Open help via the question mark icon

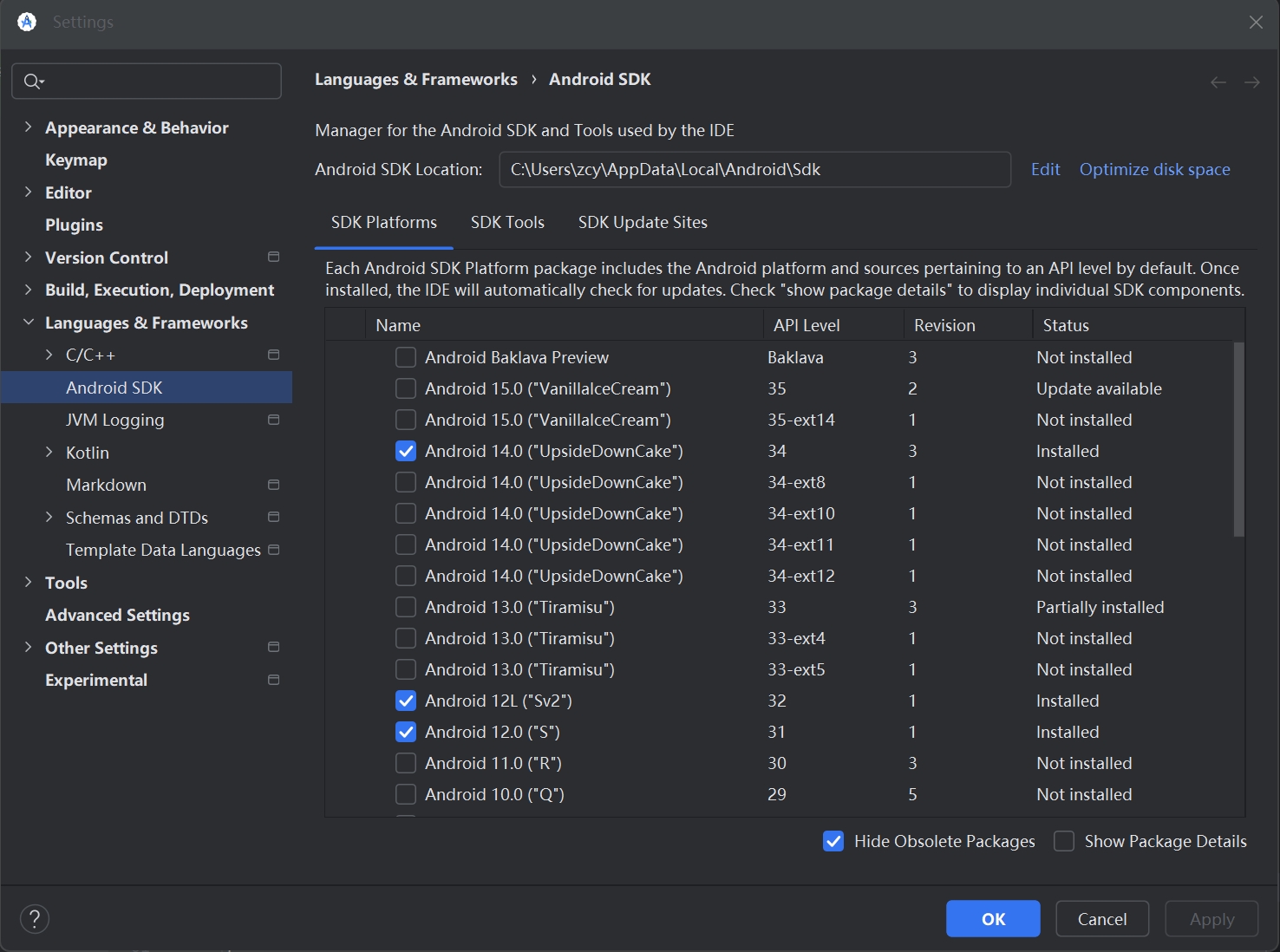pos(34,918)
